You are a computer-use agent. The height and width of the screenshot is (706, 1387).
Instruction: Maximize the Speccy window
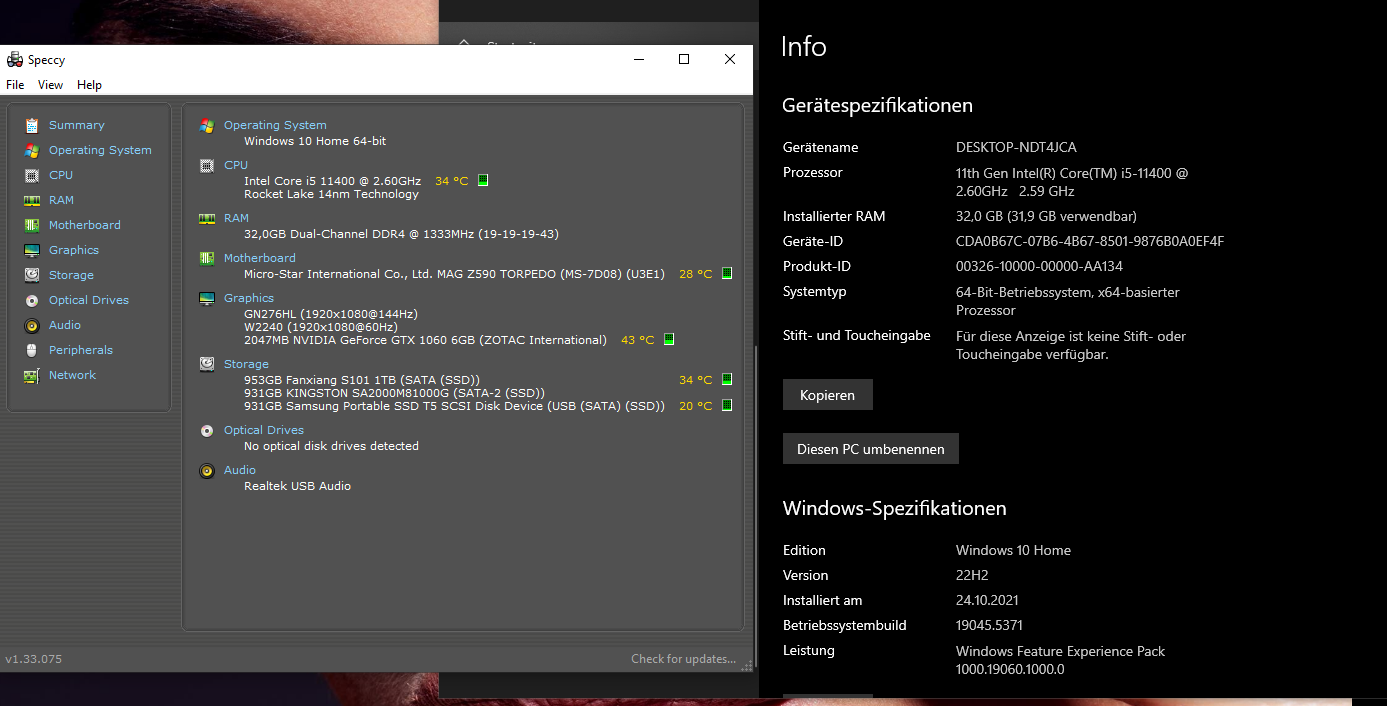click(x=684, y=59)
